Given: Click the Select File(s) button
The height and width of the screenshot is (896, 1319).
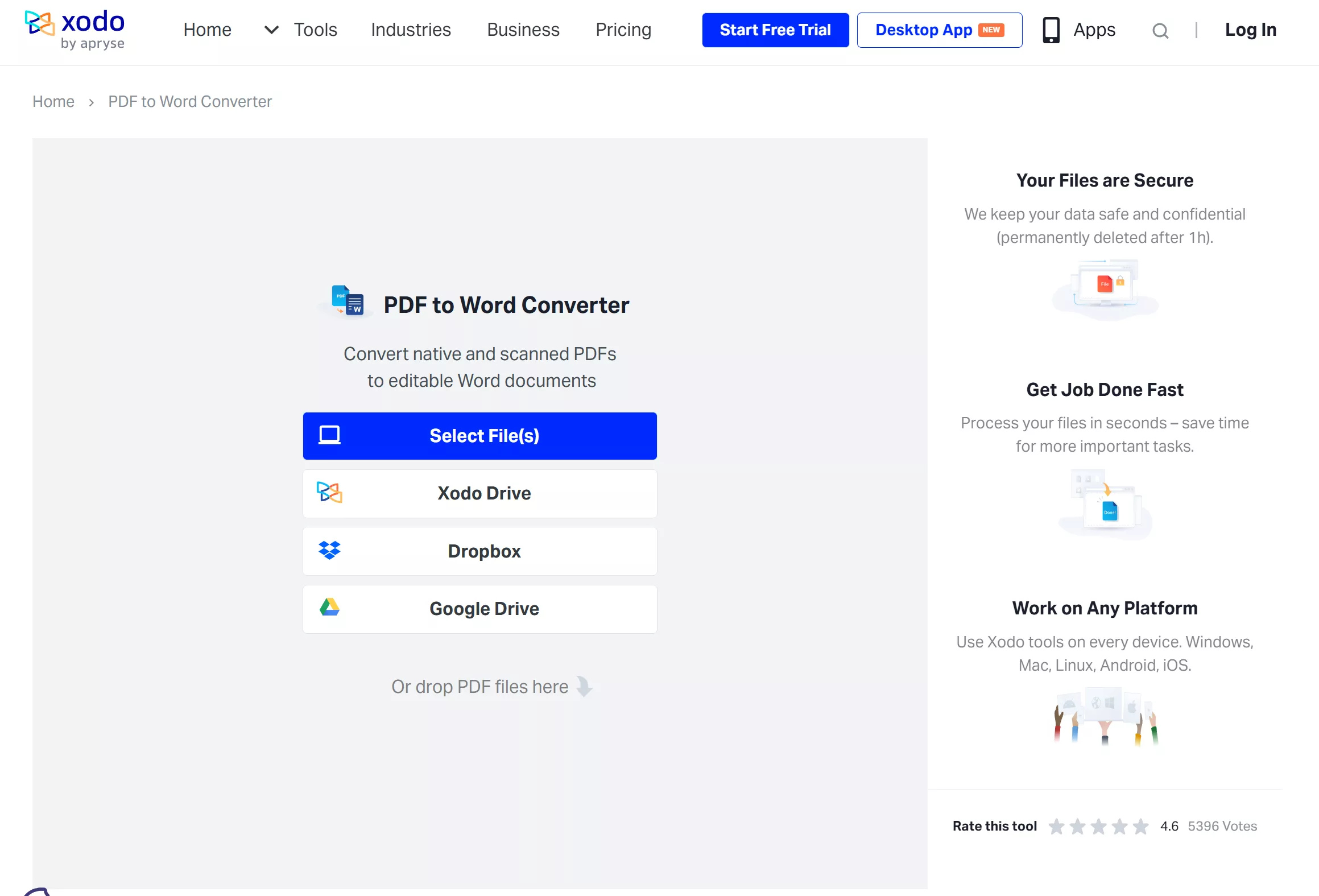Looking at the screenshot, I should 480,436.
